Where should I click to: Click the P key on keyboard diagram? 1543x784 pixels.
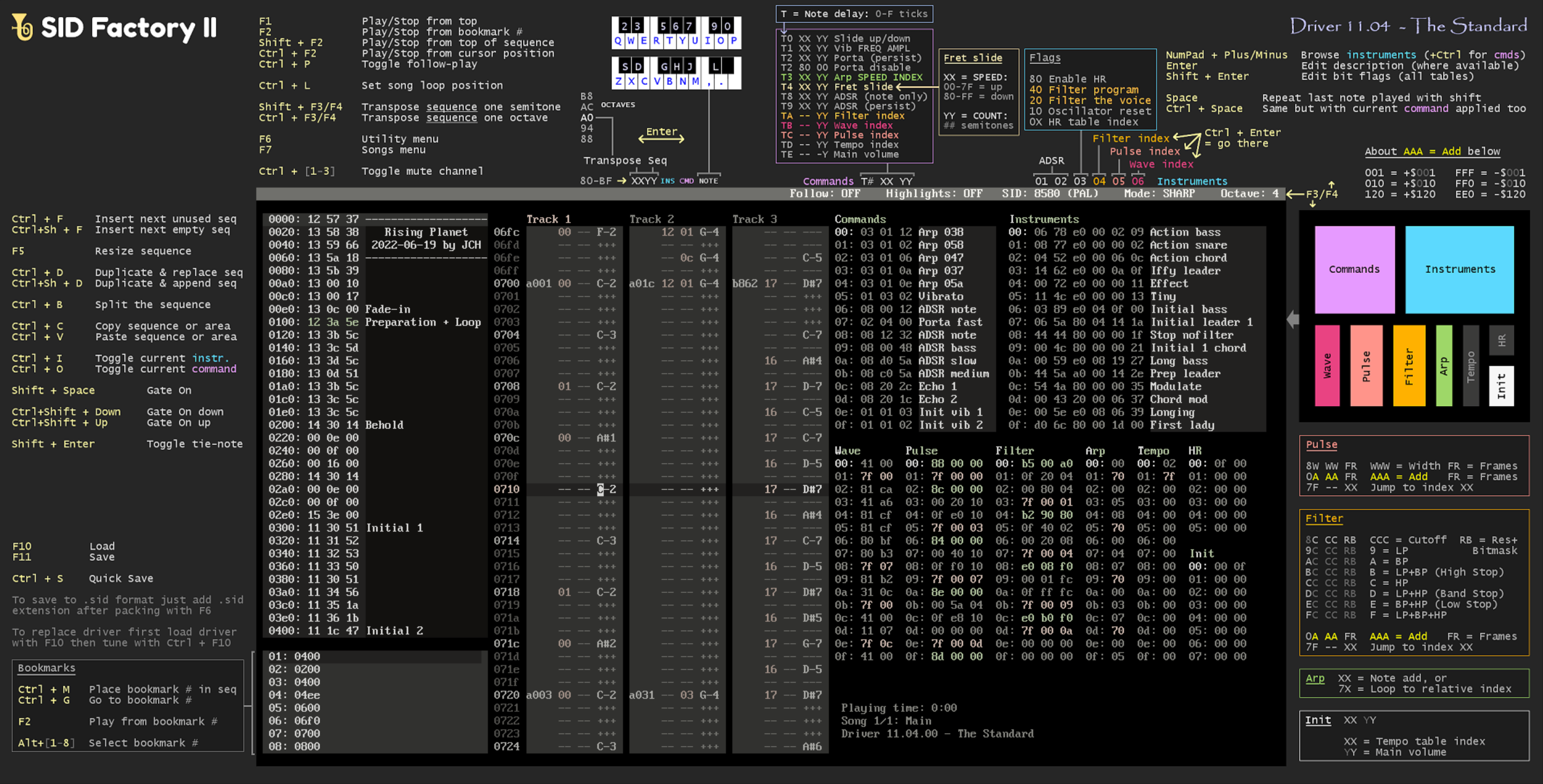point(734,41)
